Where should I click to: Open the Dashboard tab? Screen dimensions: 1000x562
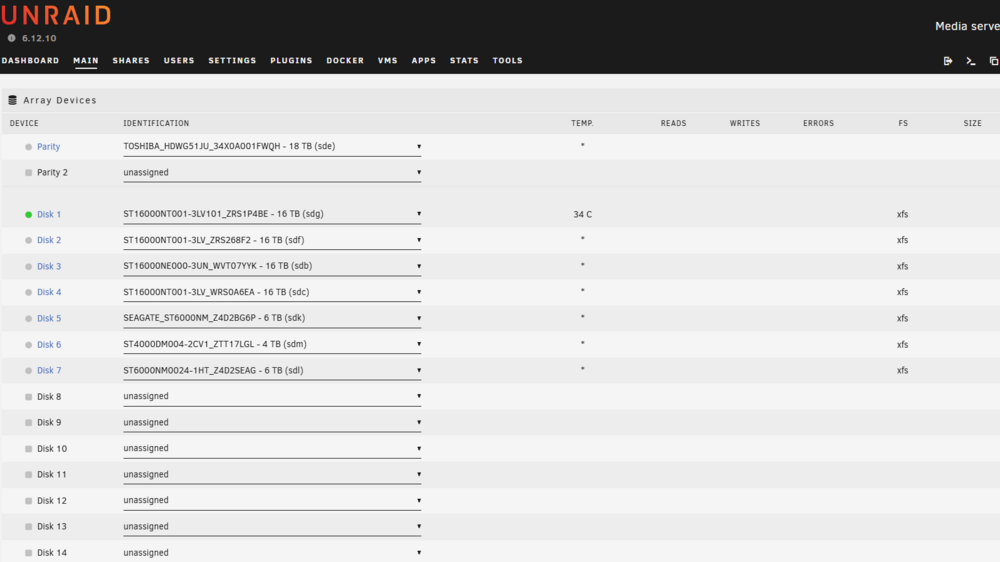[30, 61]
